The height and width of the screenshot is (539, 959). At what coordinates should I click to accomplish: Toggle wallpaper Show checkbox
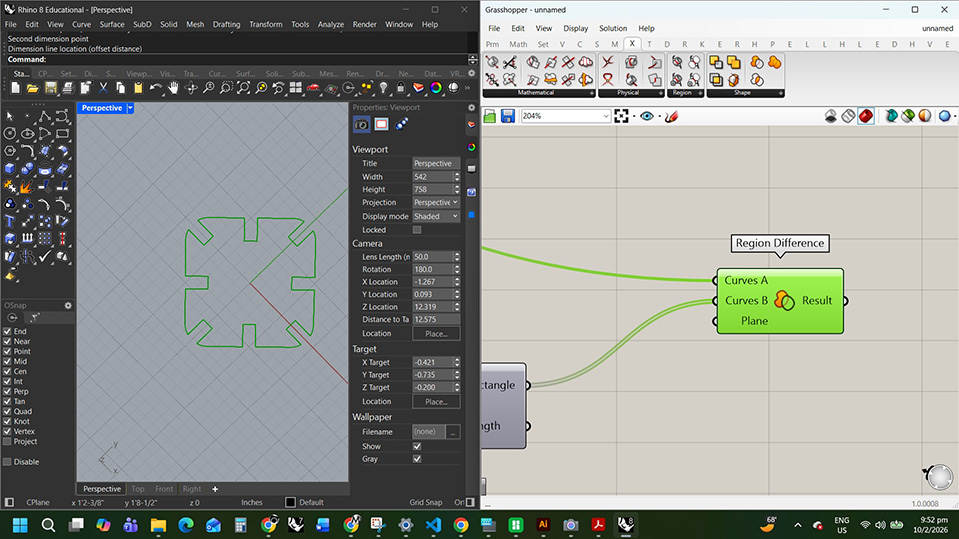[417, 447]
